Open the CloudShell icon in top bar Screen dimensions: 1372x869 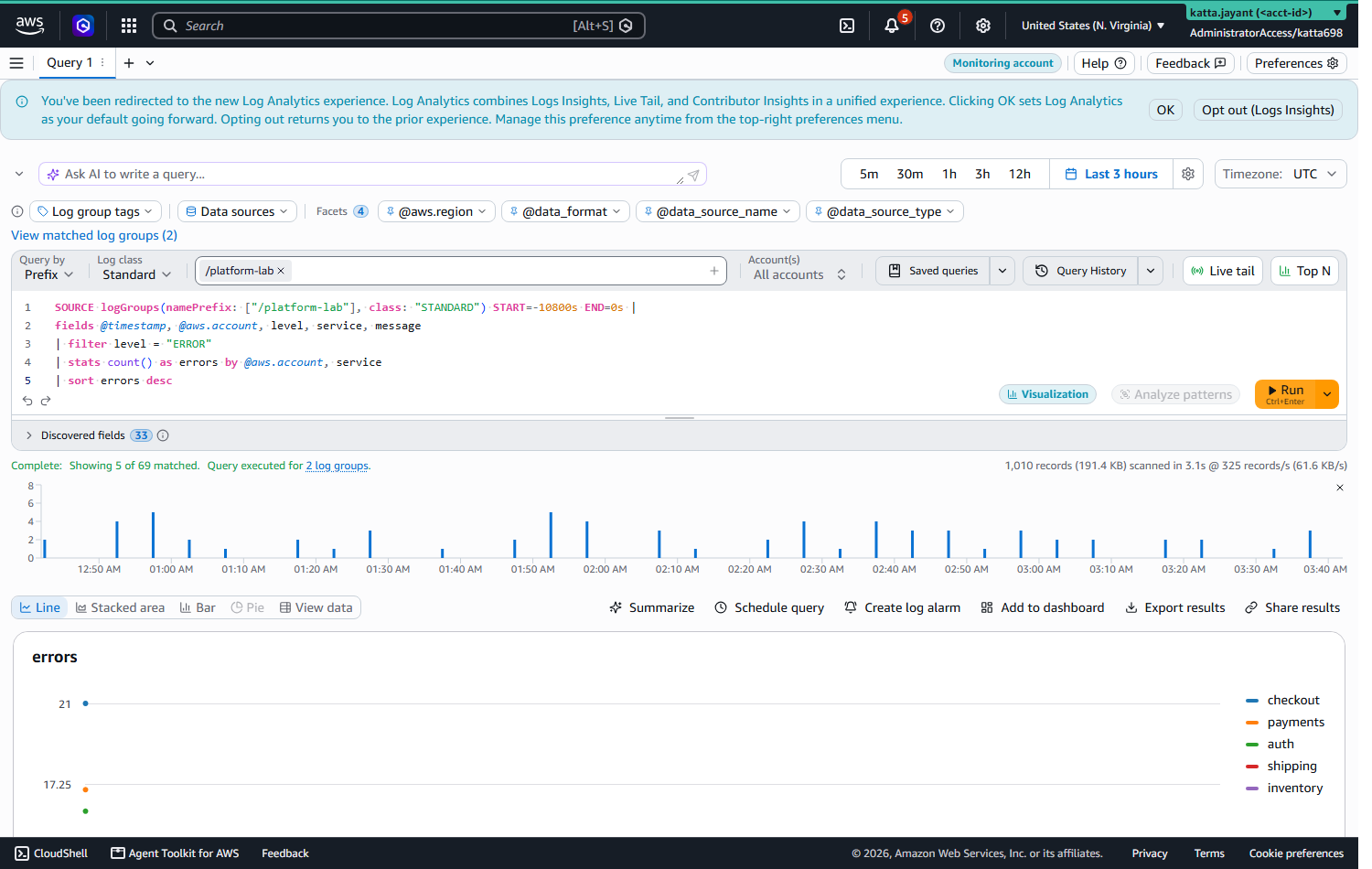847,26
